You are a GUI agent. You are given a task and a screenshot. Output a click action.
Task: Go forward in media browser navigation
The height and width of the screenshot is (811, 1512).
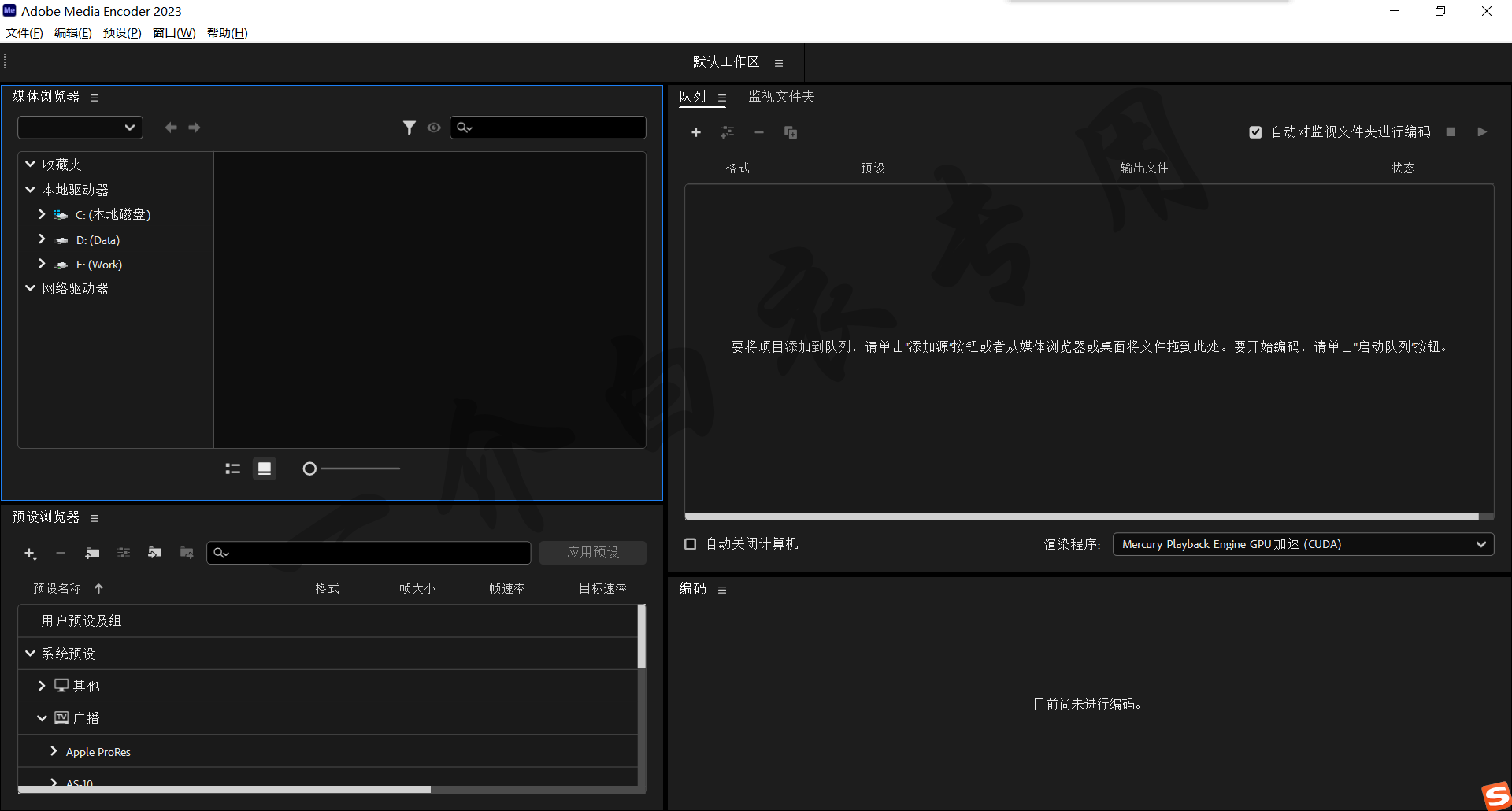(x=195, y=128)
